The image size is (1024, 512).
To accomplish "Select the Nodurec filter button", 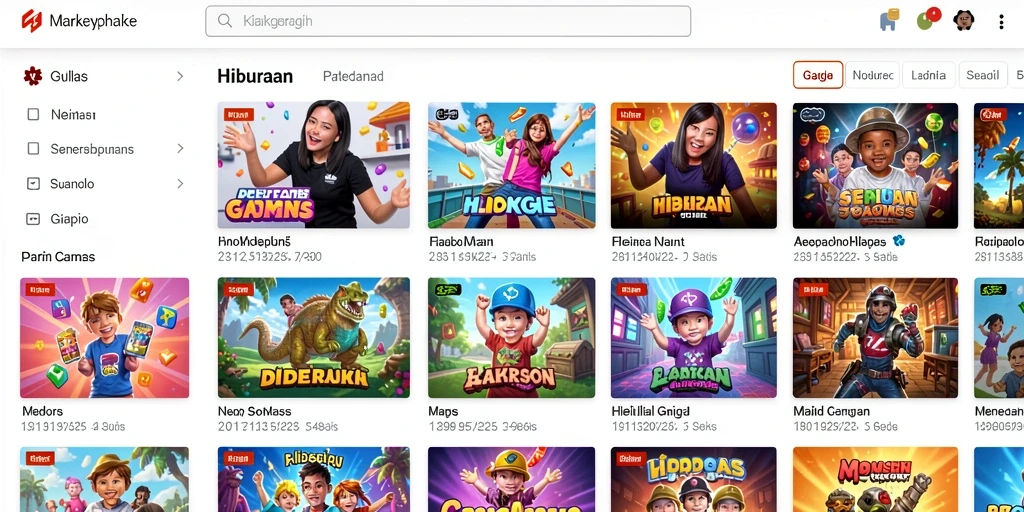I will 872,75.
